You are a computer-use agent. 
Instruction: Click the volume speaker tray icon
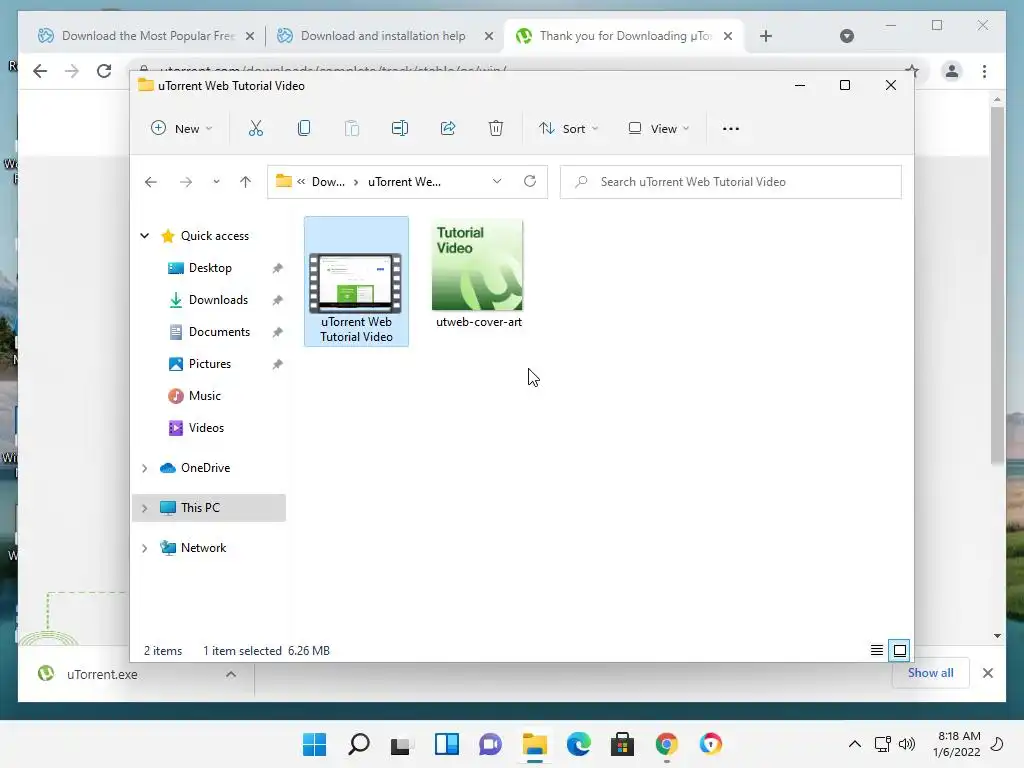click(x=906, y=744)
